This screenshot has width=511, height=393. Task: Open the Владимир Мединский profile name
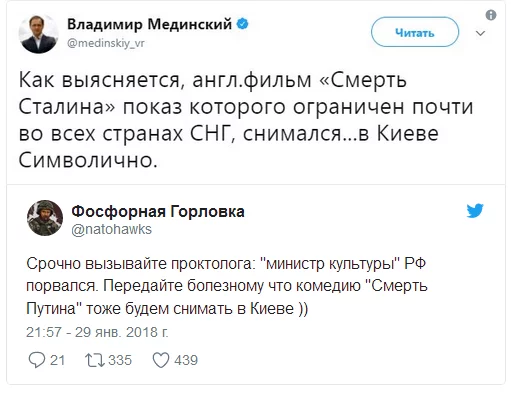(149, 24)
